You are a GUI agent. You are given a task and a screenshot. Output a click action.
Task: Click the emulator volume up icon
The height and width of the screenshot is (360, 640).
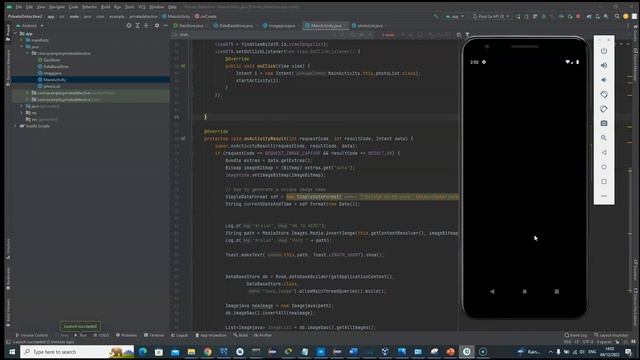tap(604, 65)
